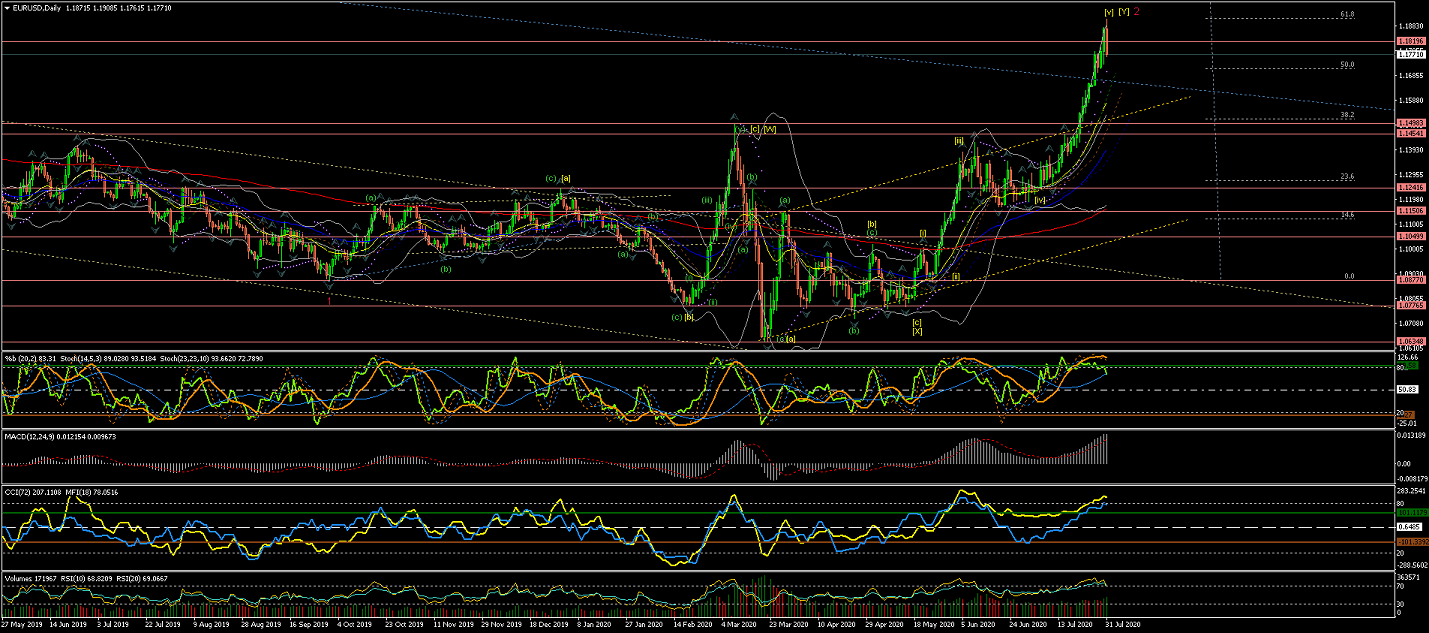
Task: Click the 1.10499 price level tag
Action: pos(1411,236)
